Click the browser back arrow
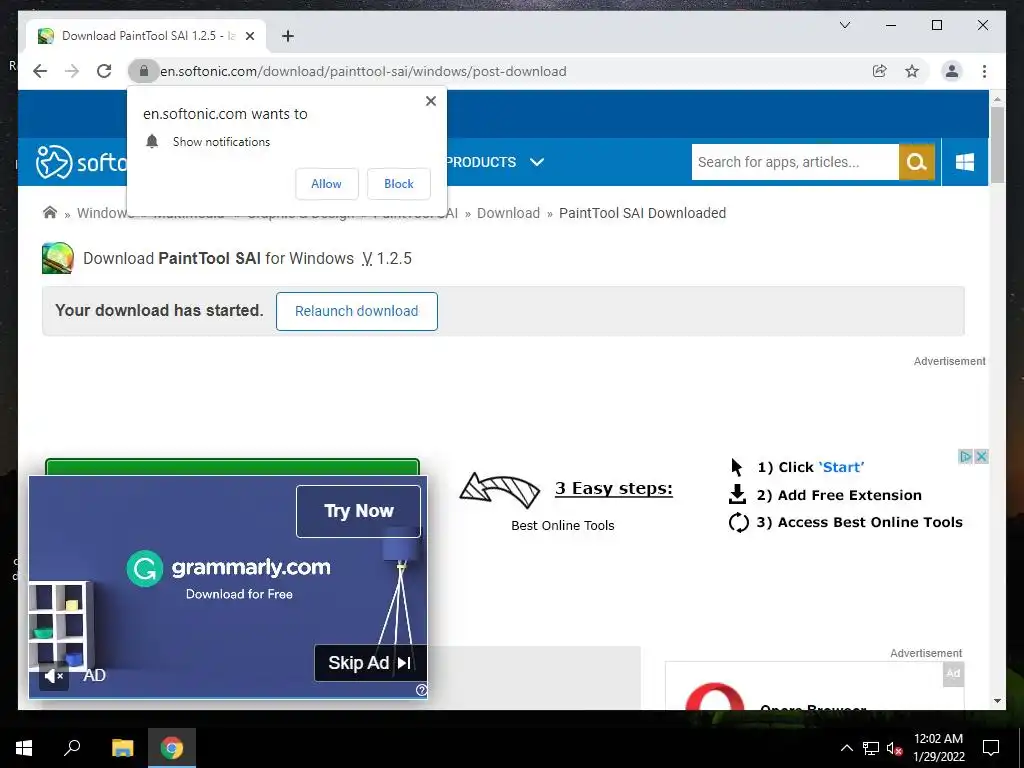Screen dimensions: 1024x768 point(40,71)
